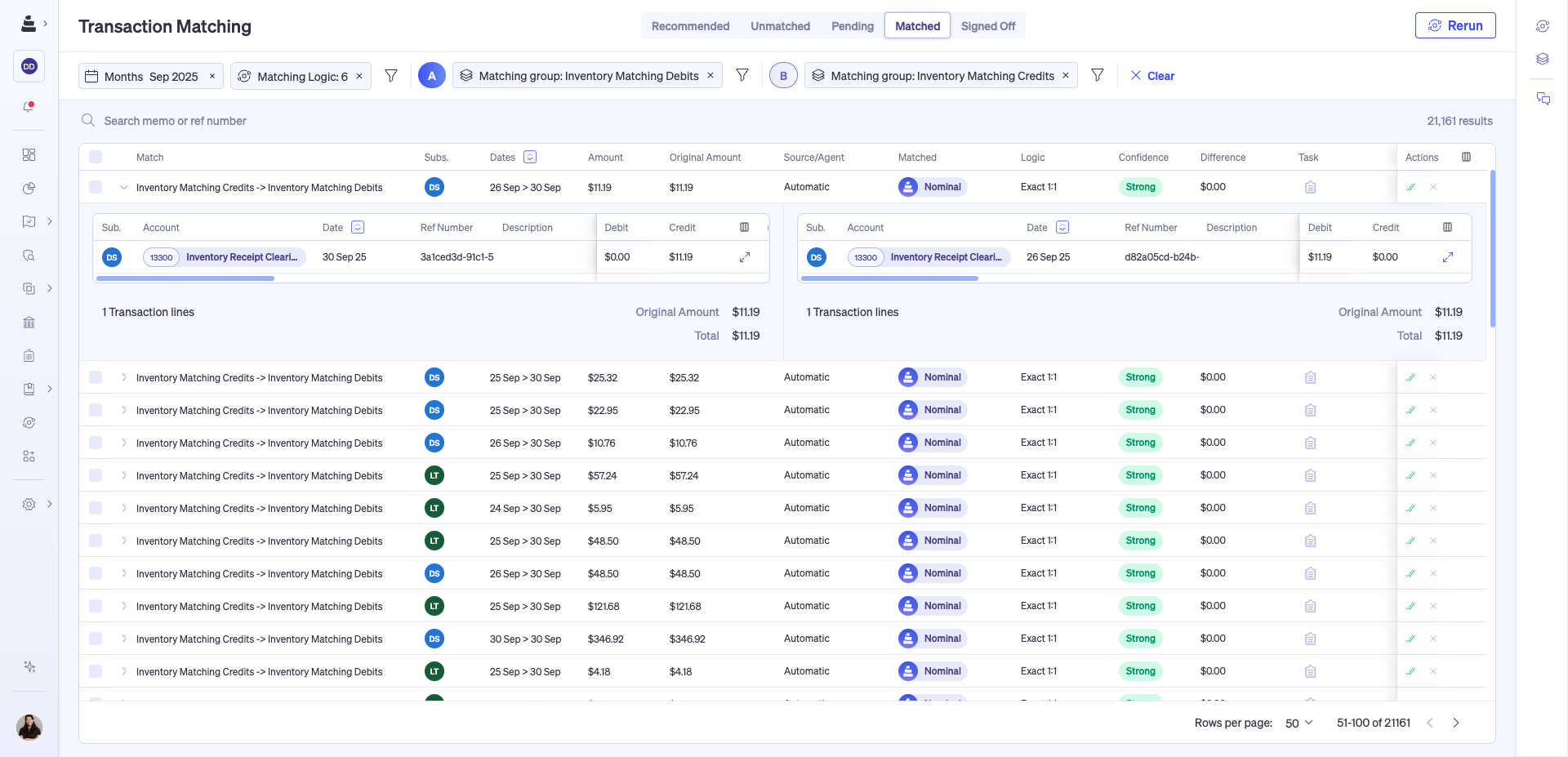Tick the checkbox beside the first expanded match
The width and height of the screenshot is (1568, 757).
coord(96,187)
